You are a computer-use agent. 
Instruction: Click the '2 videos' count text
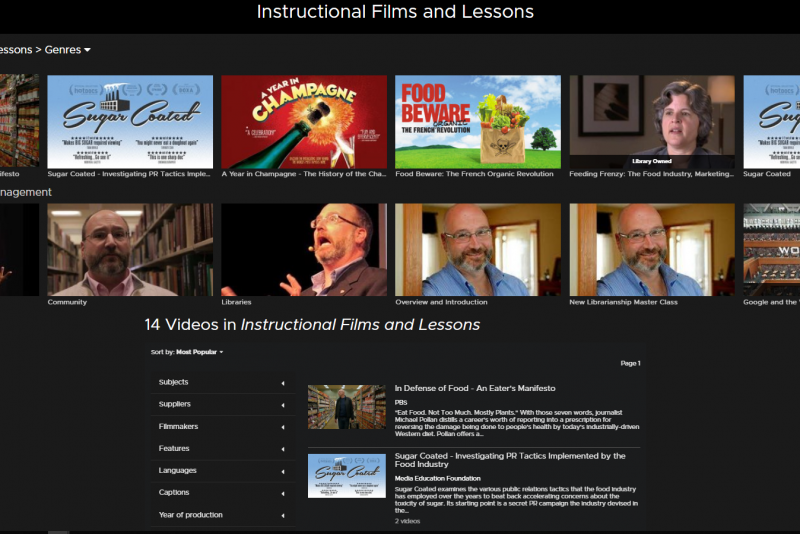407,521
